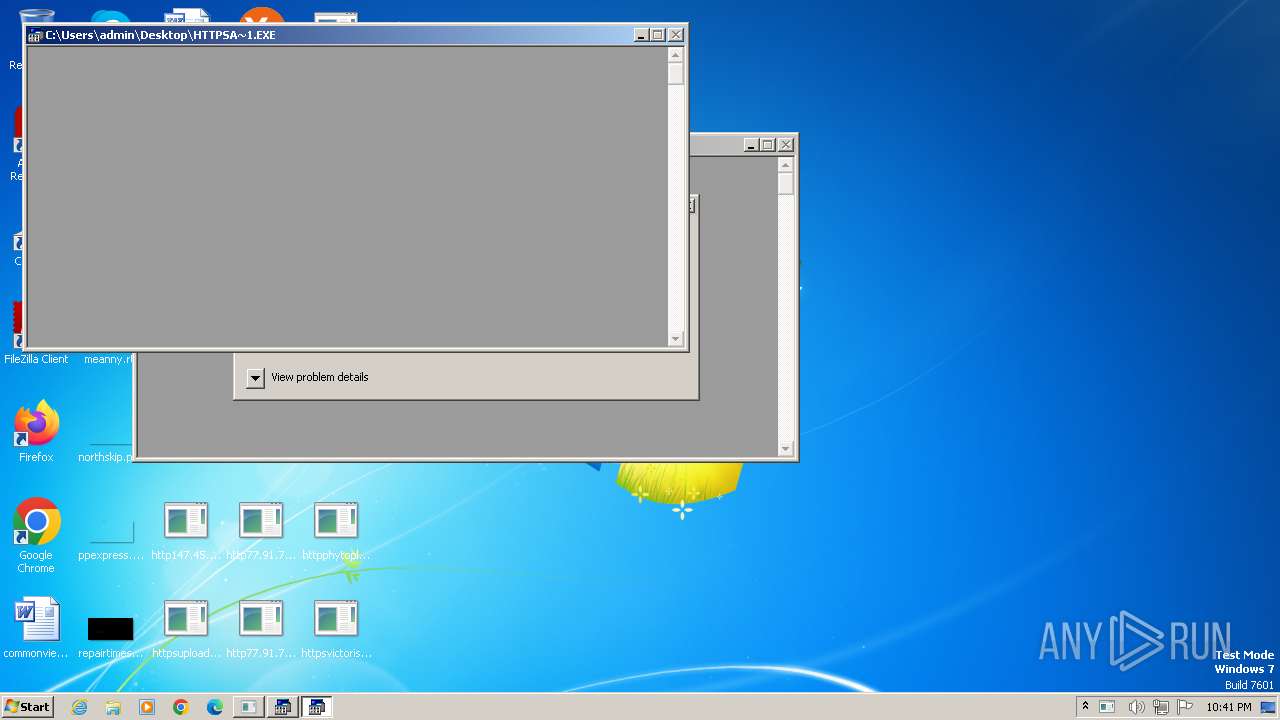Open Microsoft Edge from the taskbar
This screenshot has height=720, width=1280.
[x=215, y=707]
